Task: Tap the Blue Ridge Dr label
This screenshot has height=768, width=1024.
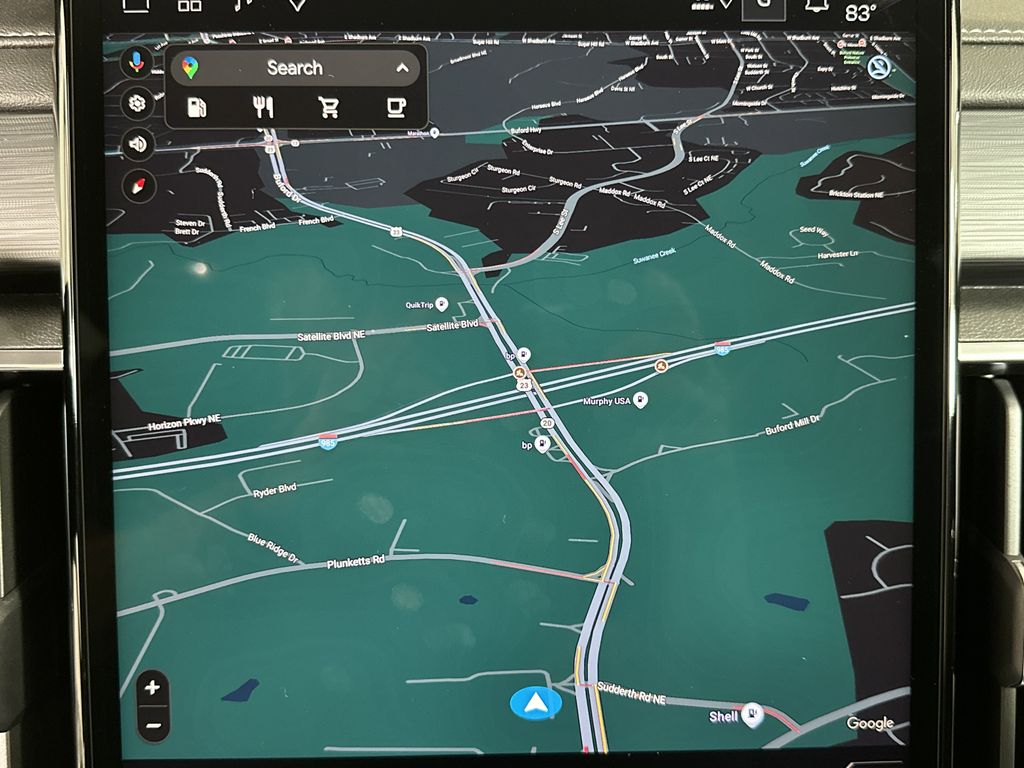Action: [272, 548]
